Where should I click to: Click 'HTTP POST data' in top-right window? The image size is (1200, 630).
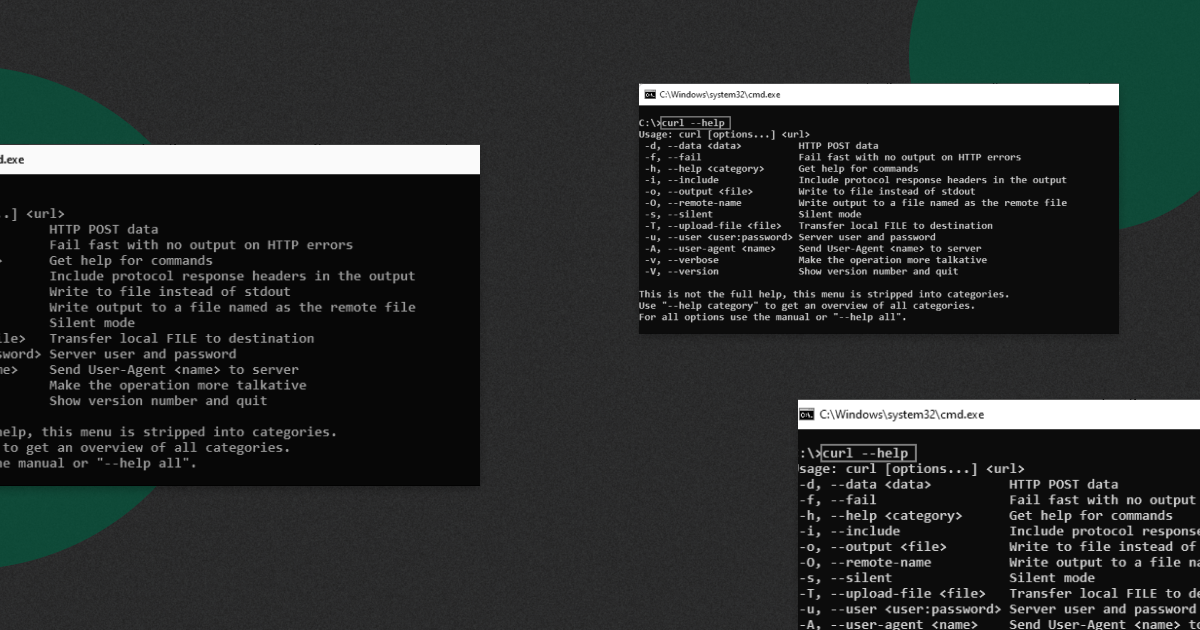pyautogui.click(x=838, y=145)
